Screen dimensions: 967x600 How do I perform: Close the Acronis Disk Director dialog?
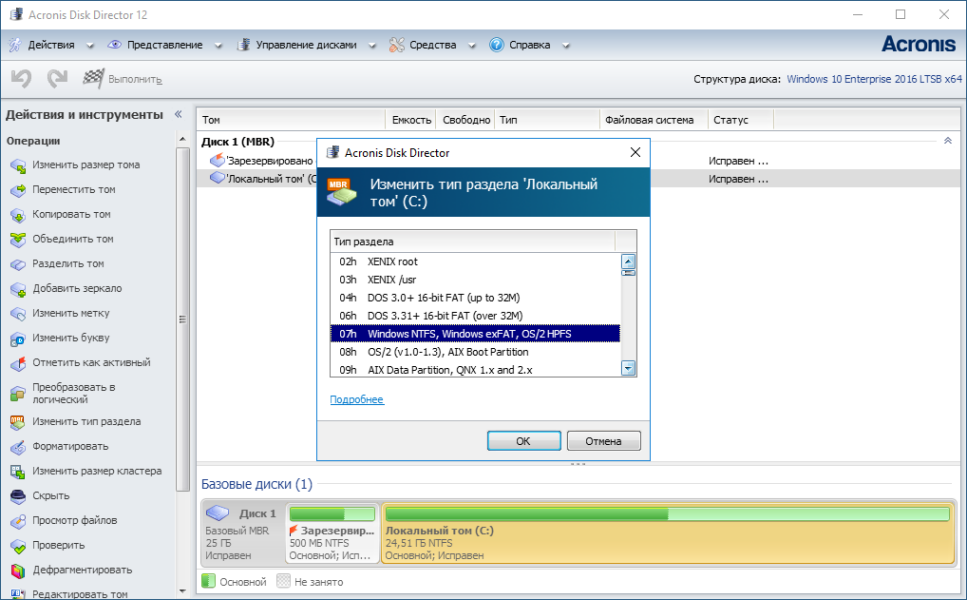pyautogui.click(x=635, y=152)
